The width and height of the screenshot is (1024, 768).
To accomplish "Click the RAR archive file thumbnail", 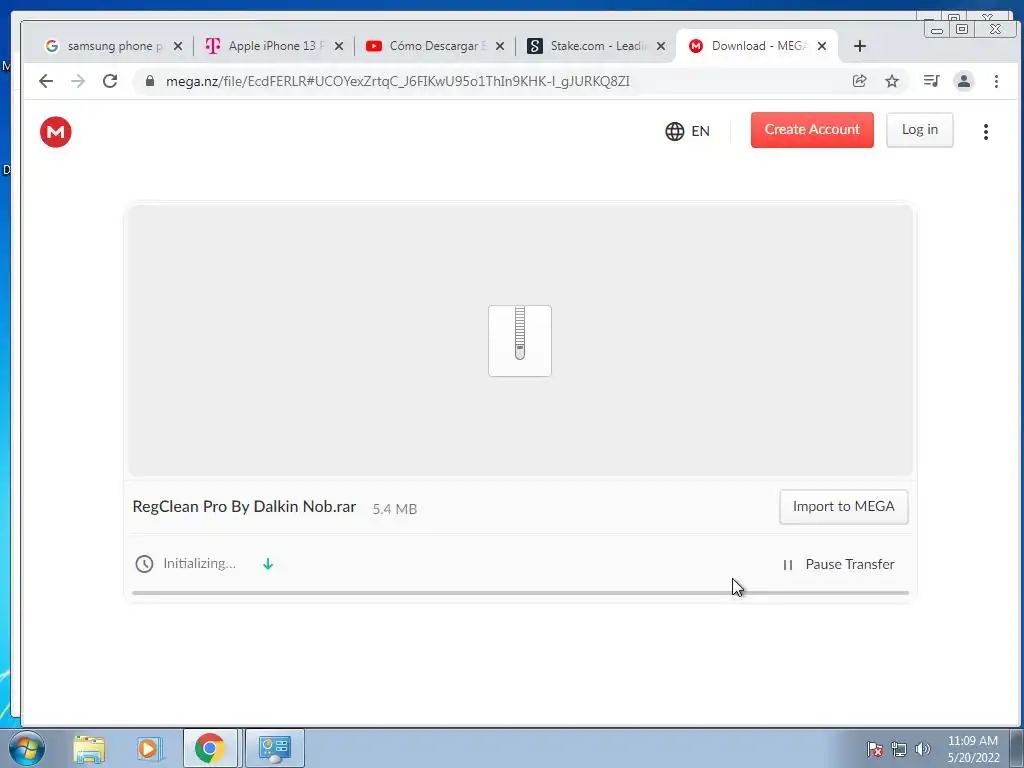I will [x=520, y=340].
